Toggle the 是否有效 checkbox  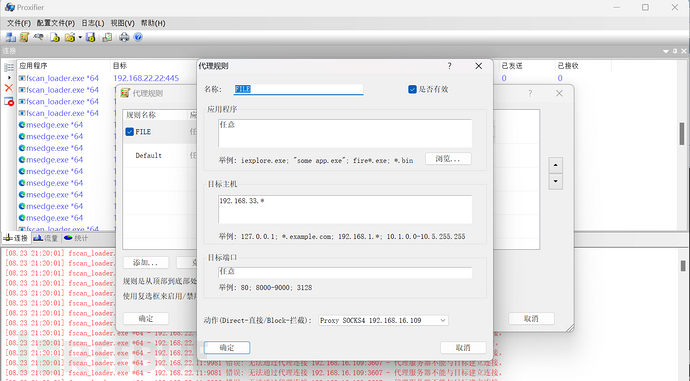click(x=412, y=89)
